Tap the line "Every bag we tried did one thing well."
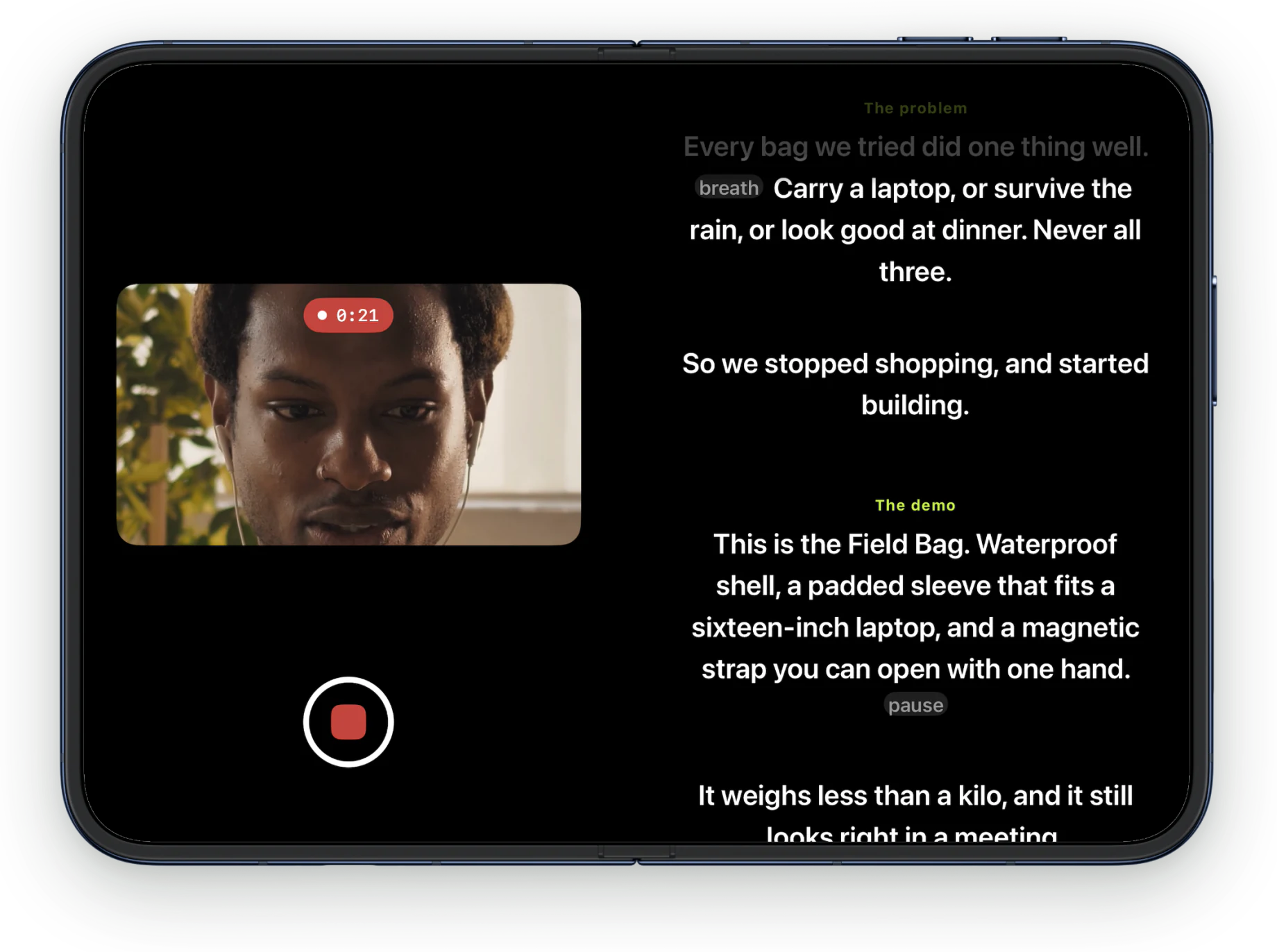 click(x=915, y=146)
